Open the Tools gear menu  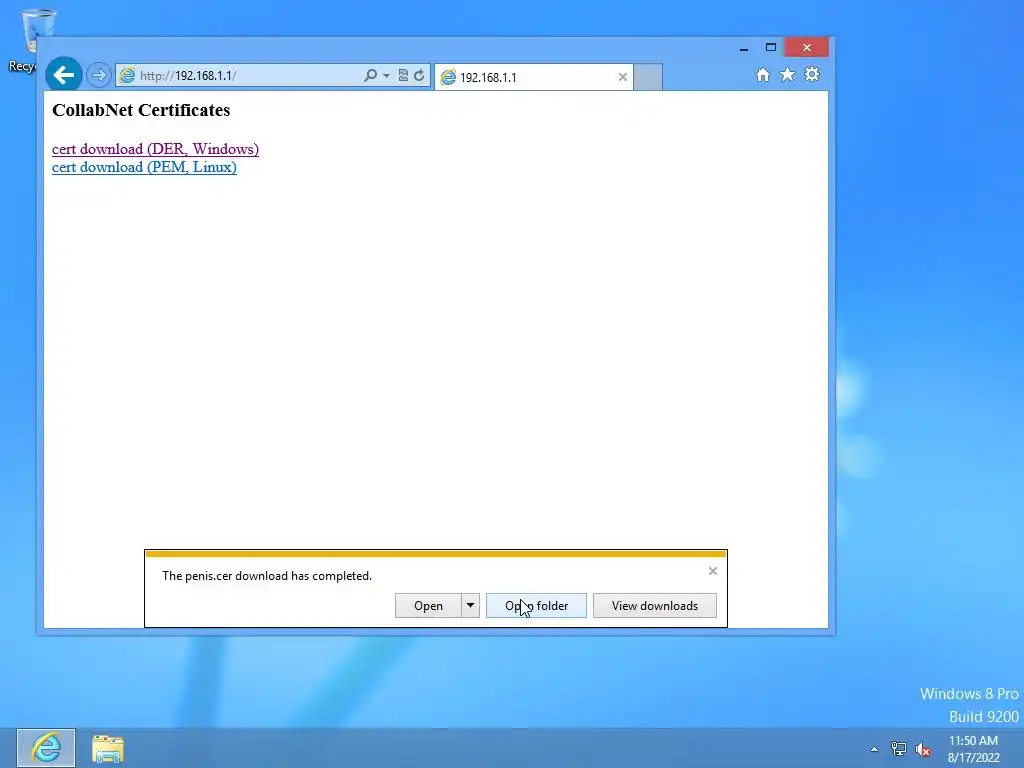pyautogui.click(x=812, y=74)
